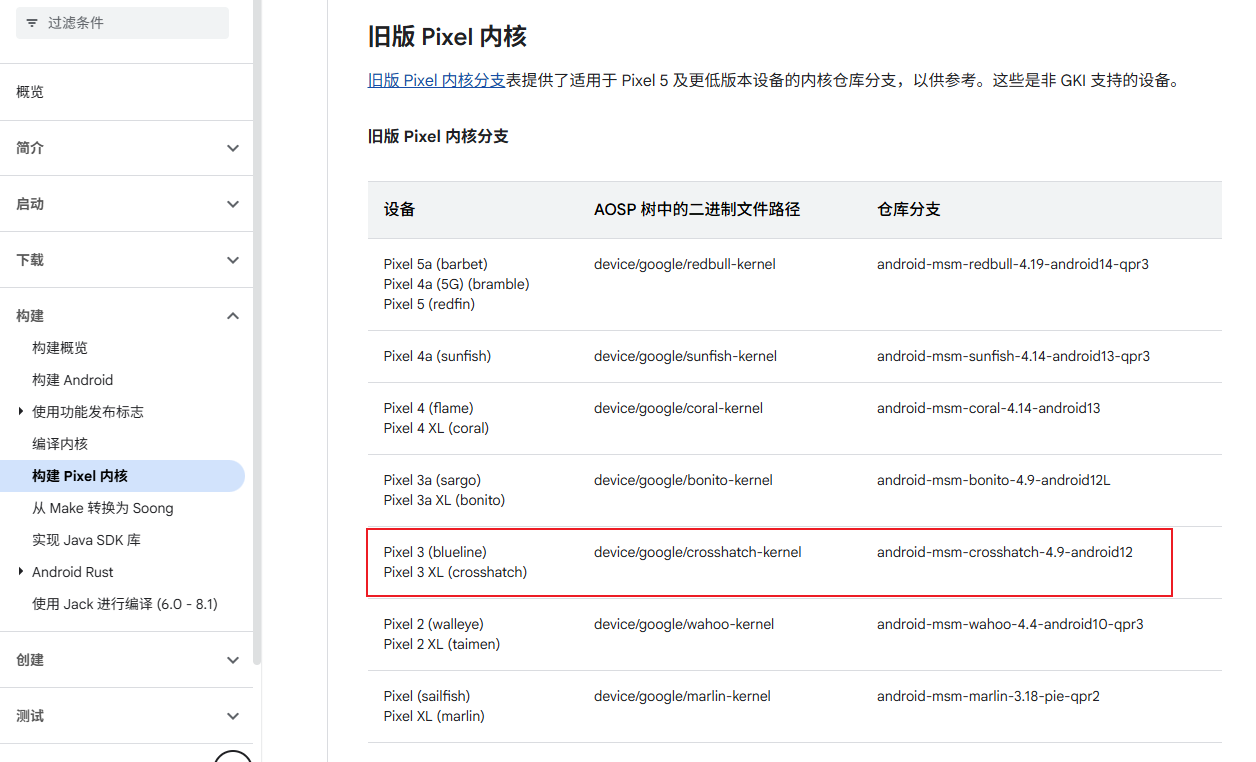1256x762 pixels.
Task: Click Pixel 3a (sargo) text
Action: (x=432, y=480)
